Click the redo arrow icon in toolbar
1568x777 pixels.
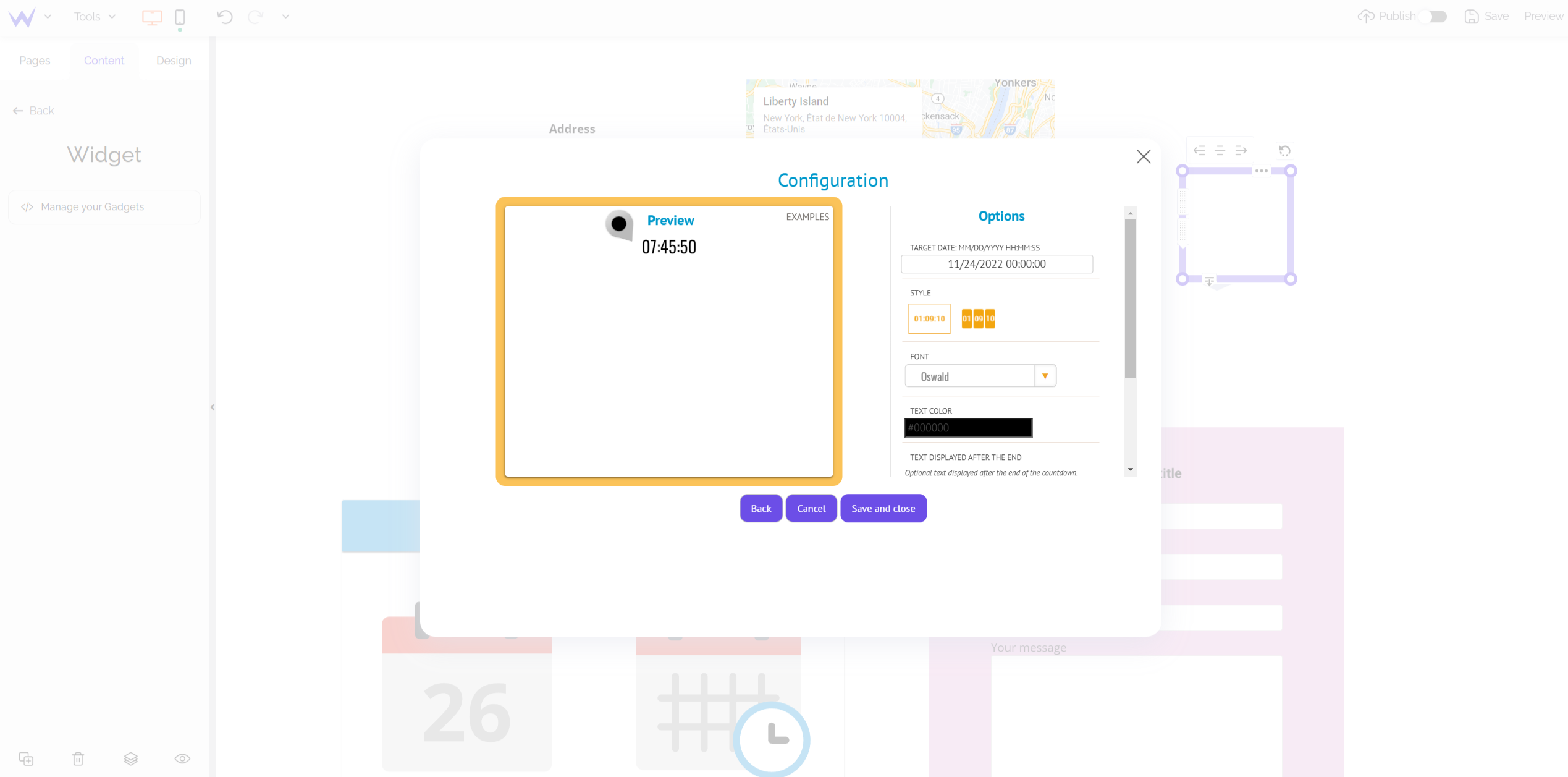(256, 18)
